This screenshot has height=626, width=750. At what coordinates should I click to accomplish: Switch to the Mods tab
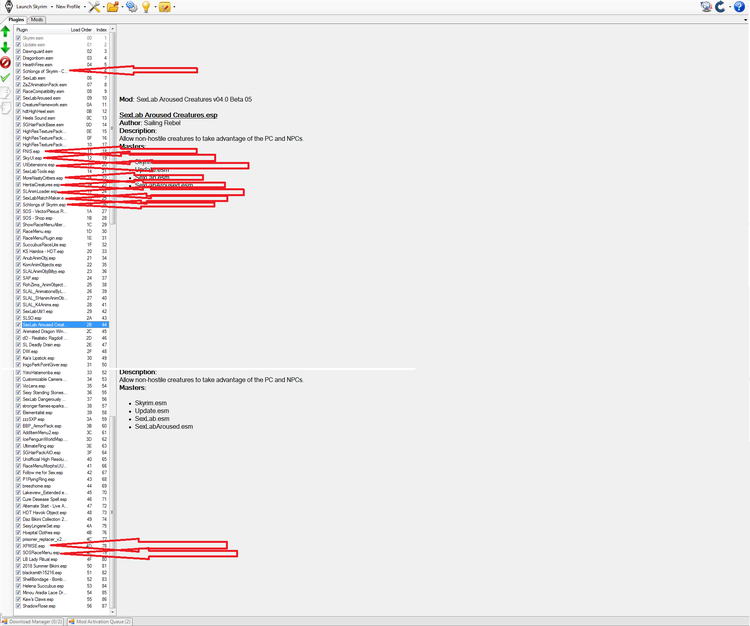[x=37, y=20]
